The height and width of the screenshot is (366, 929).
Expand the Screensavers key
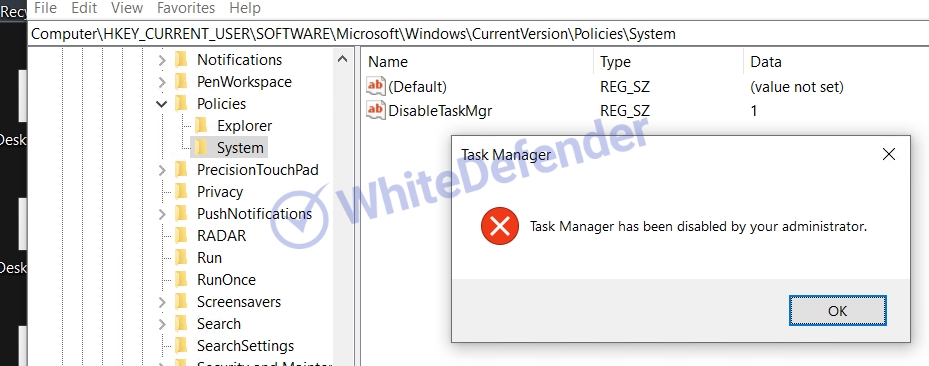(x=161, y=302)
